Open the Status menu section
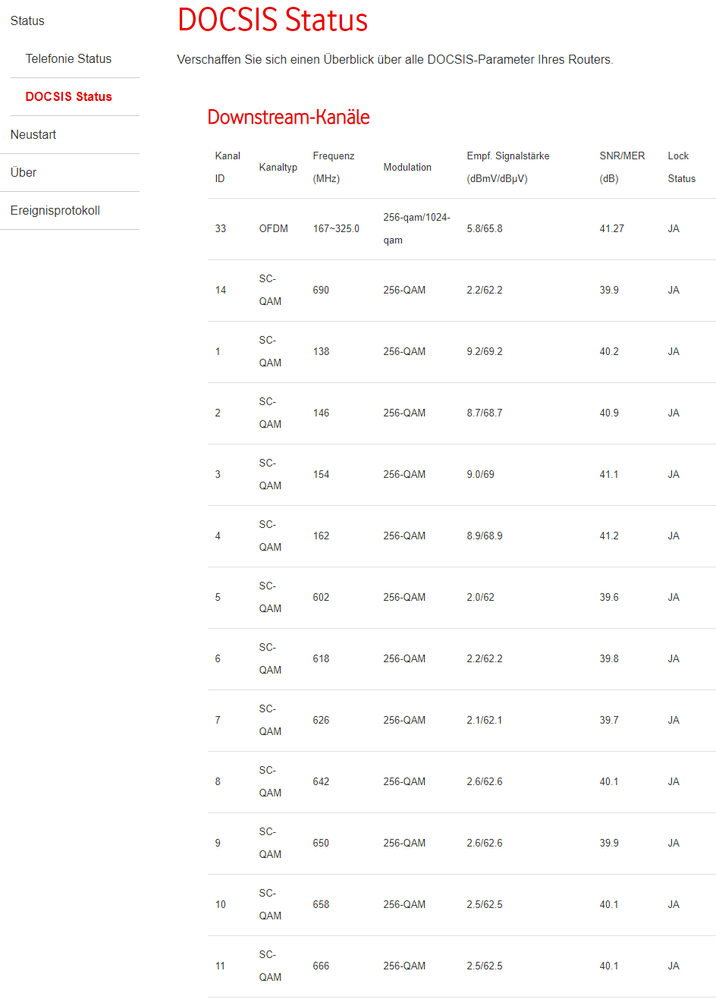This screenshot has width=716, height=999. pos(27,21)
